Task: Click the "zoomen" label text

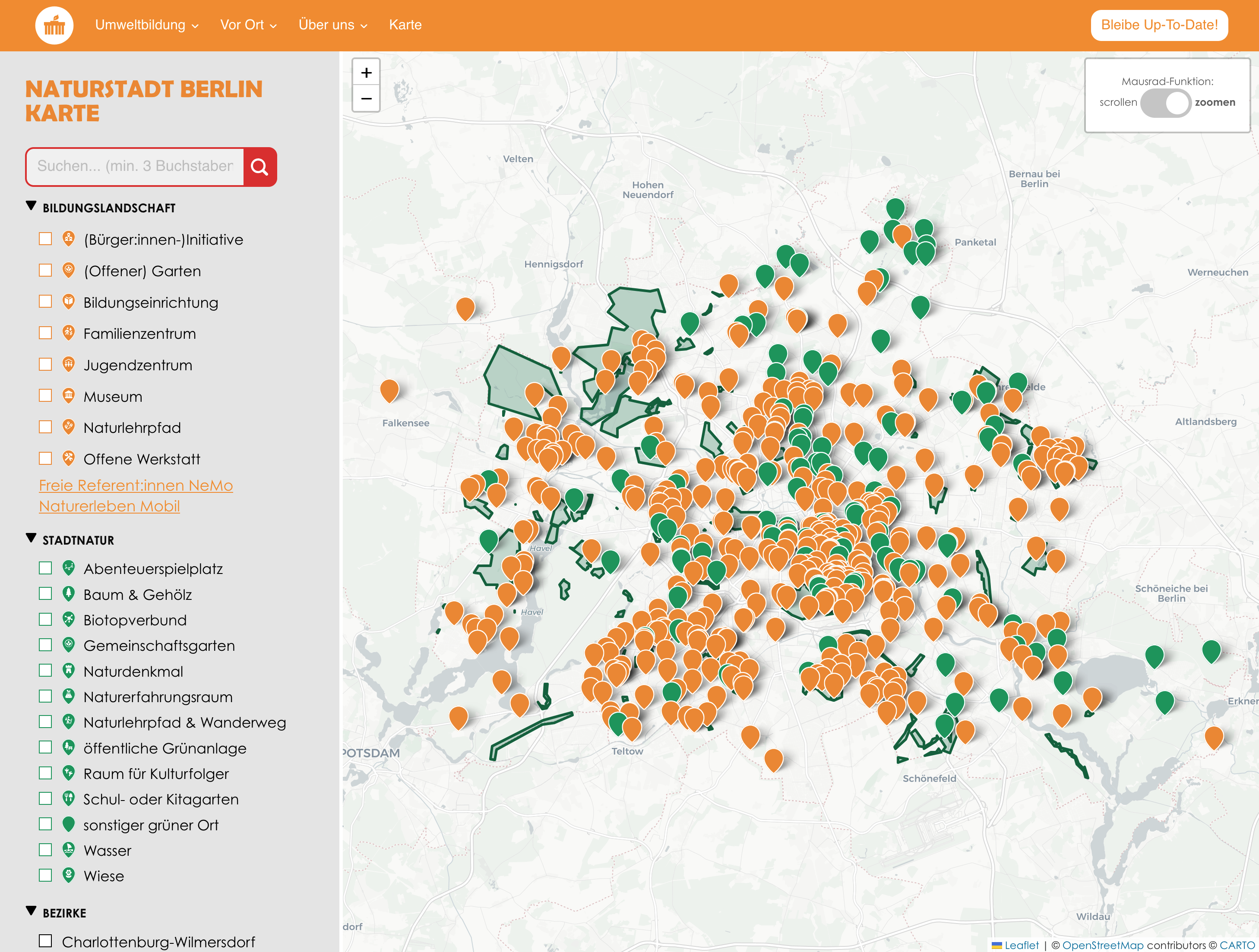Action: pyautogui.click(x=1215, y=102)
